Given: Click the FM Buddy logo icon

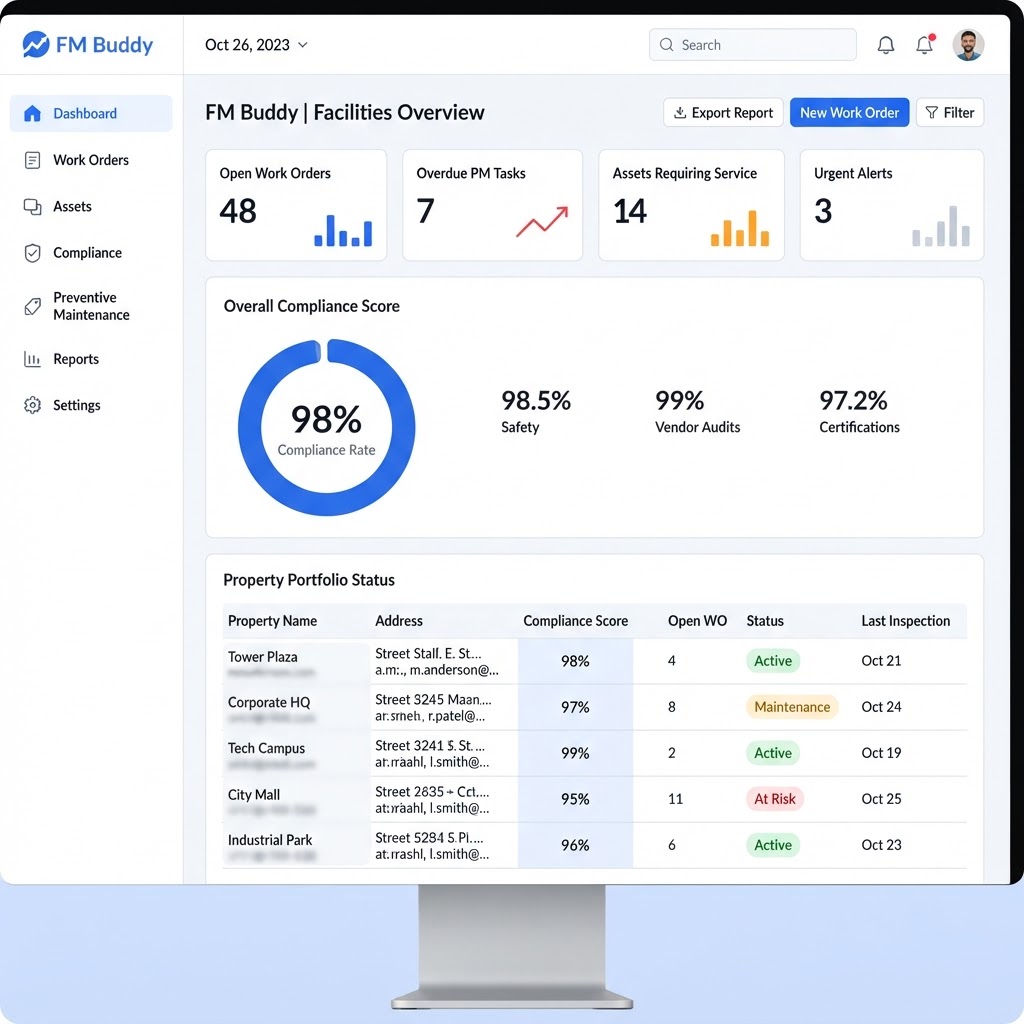Looking at the screenshot, I should (x=35, y=44).
